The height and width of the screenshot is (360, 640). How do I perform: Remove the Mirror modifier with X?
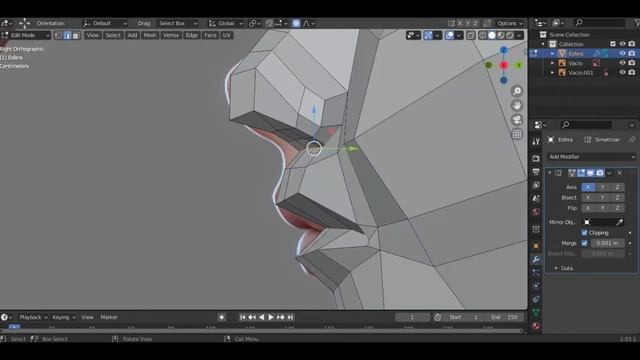coord(620,173)
